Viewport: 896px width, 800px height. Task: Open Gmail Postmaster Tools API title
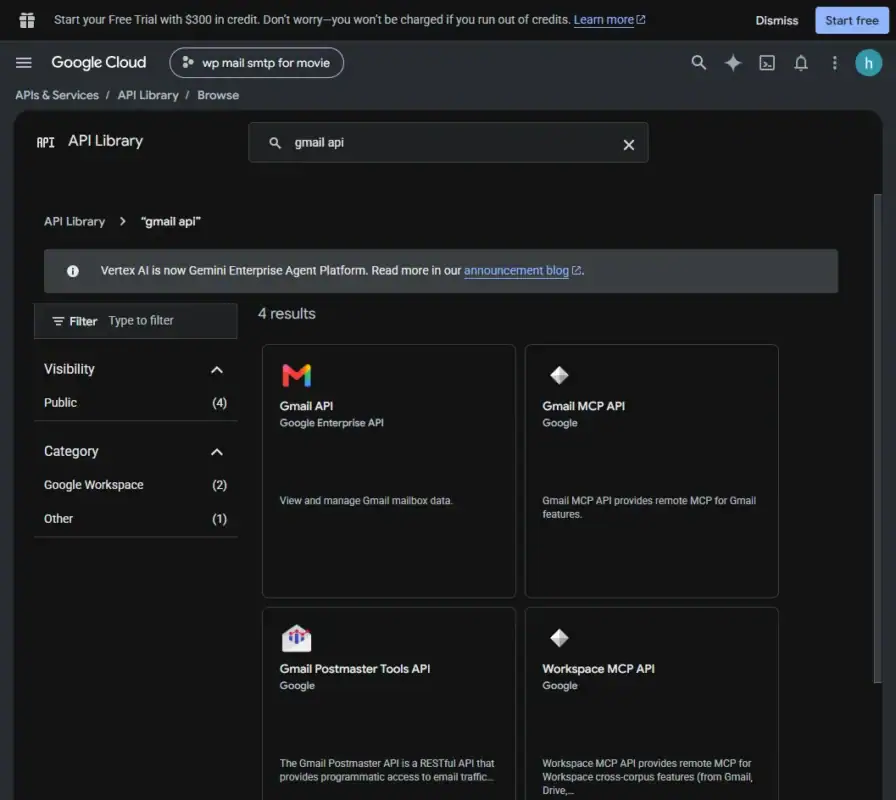[355, 669]
